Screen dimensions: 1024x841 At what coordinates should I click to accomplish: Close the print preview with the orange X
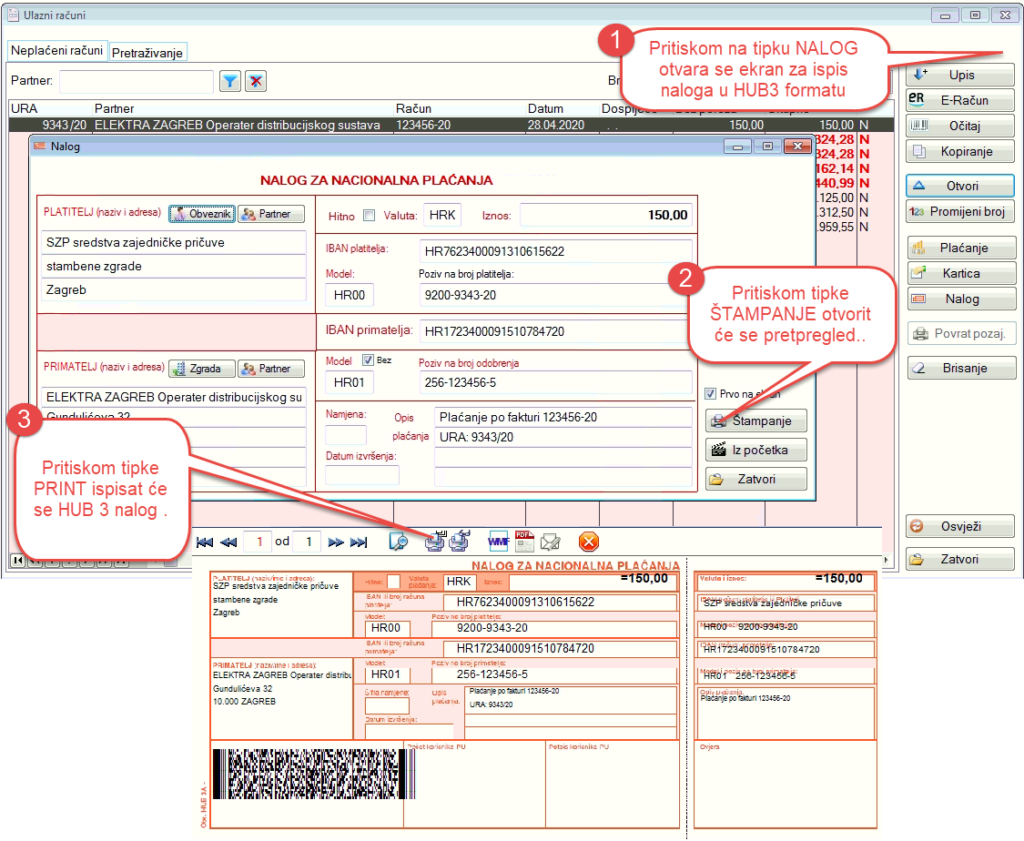click(x=588, y=541)
